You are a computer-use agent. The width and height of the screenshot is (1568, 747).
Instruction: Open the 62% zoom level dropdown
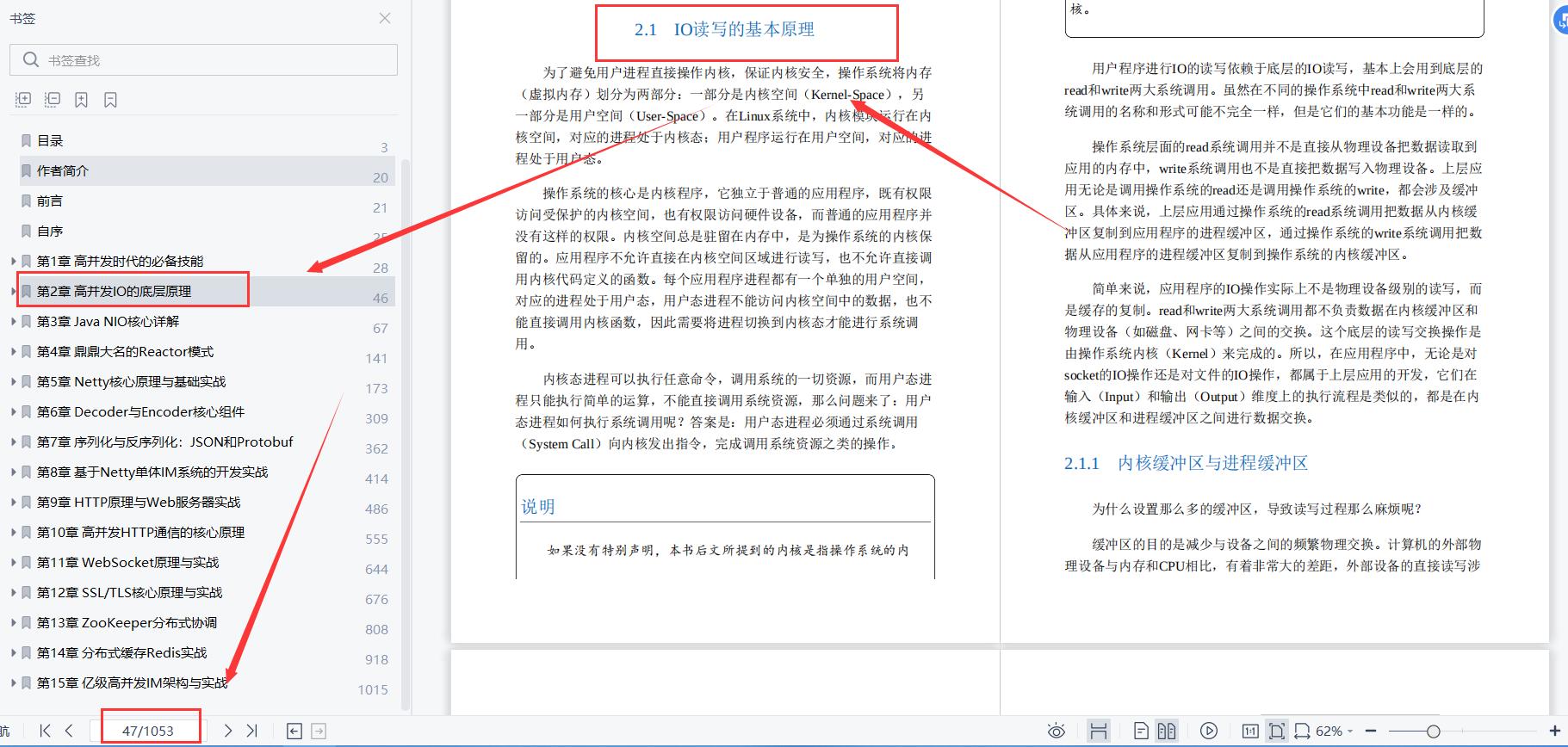point(1336,731)
